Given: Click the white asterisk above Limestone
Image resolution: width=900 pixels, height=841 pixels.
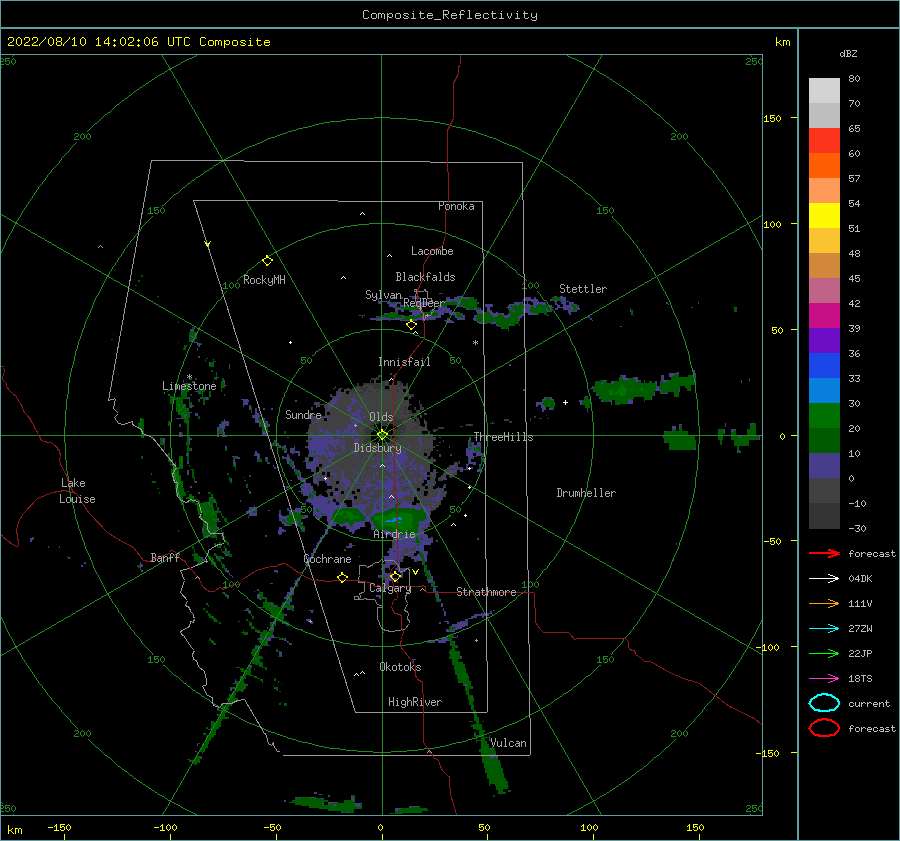Looking at the screenshot, I should [189, 377].
